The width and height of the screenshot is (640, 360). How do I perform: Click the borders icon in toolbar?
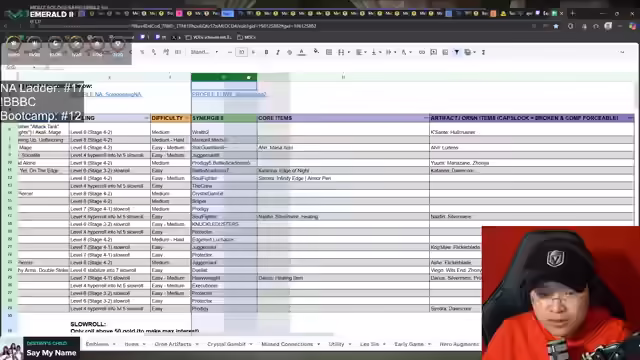[329, 52]
